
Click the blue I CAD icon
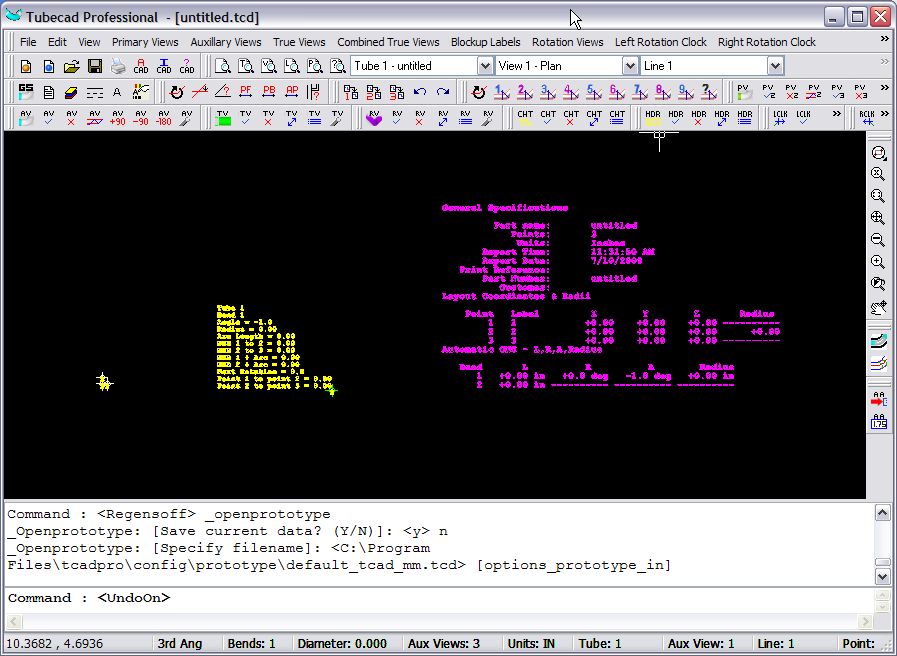coord(164,66)
